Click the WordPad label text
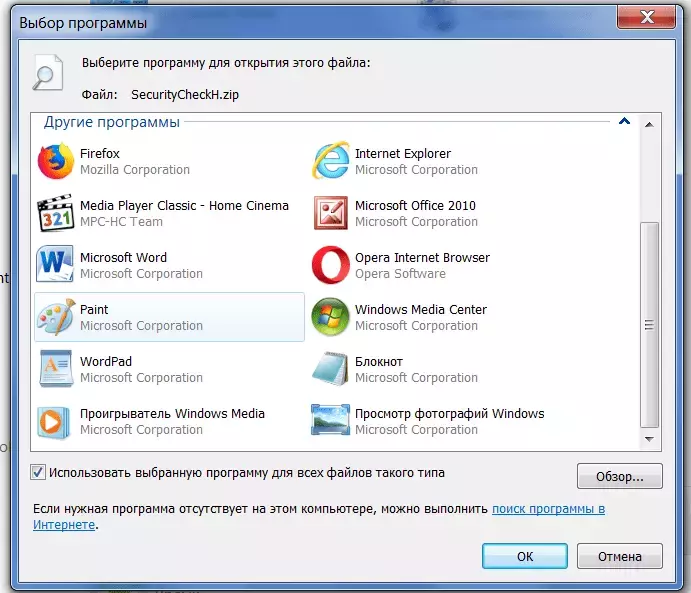The image size is (691, 593). [x=106, y=362]
